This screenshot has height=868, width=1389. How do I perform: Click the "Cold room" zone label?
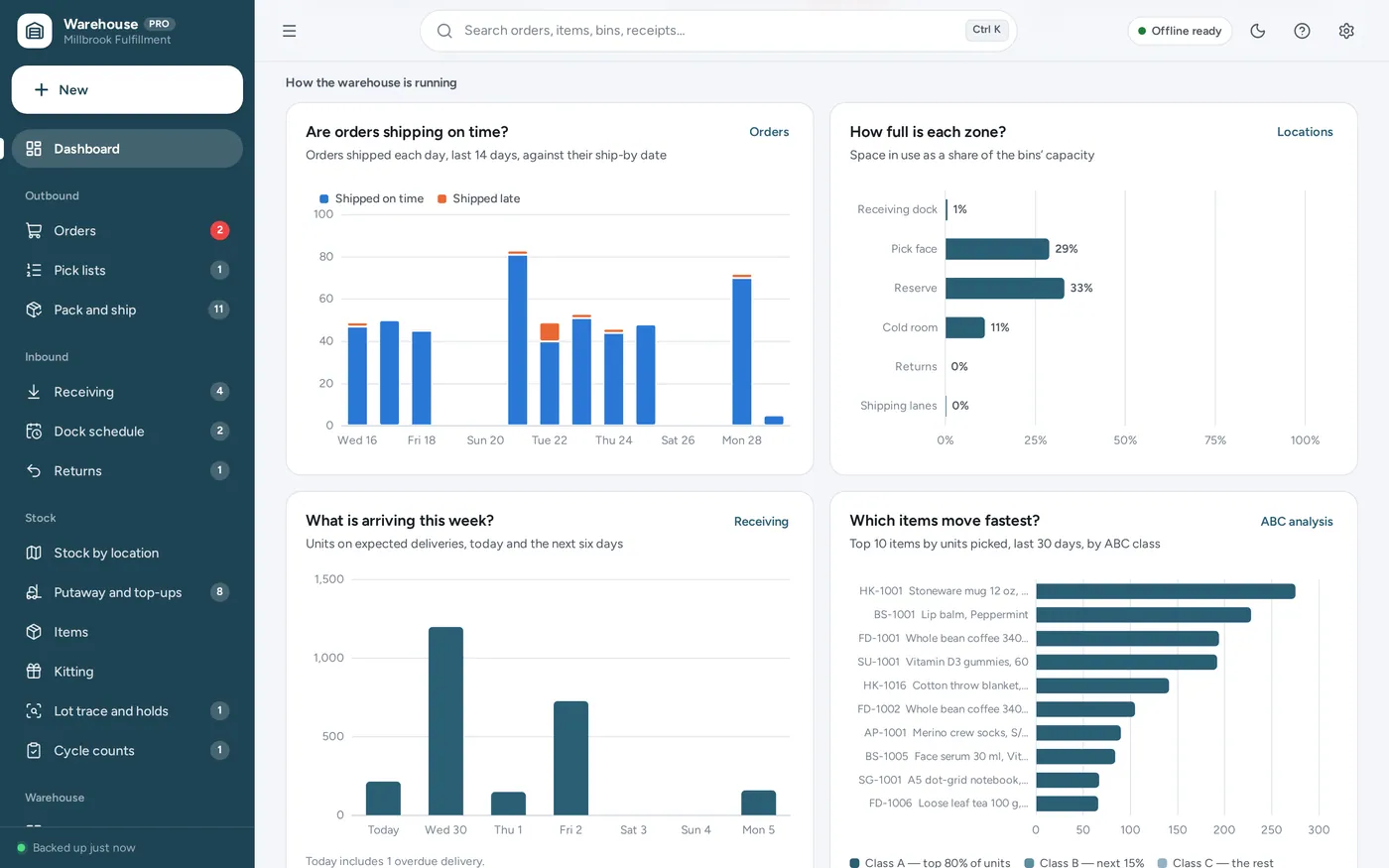tap(910, 328)
